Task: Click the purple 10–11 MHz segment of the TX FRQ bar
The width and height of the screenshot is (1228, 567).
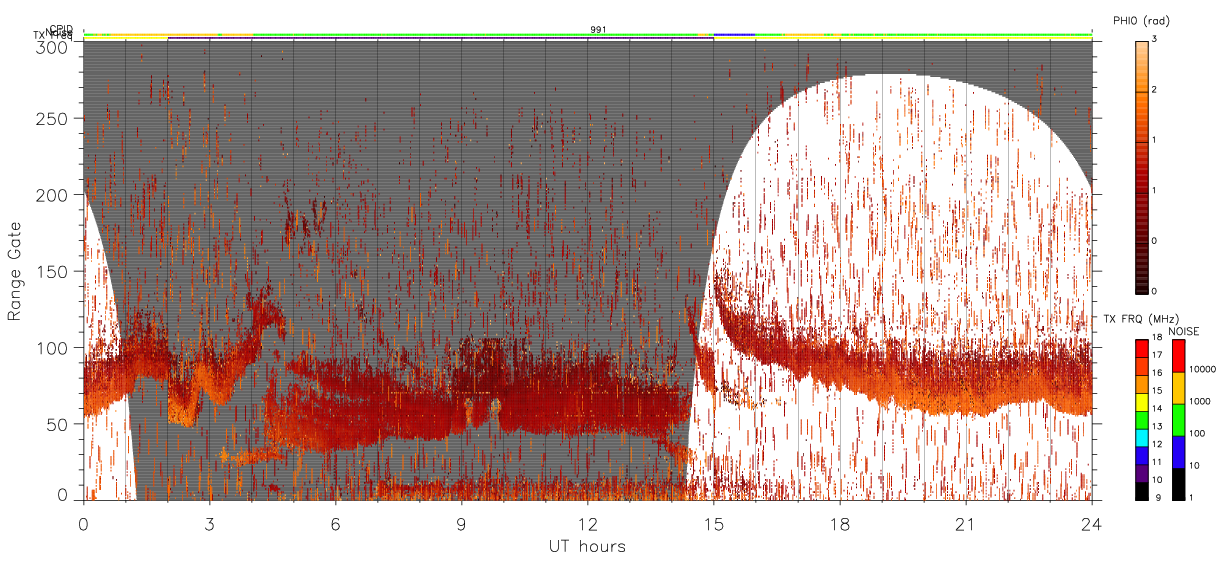Action: click(1142, 474)
